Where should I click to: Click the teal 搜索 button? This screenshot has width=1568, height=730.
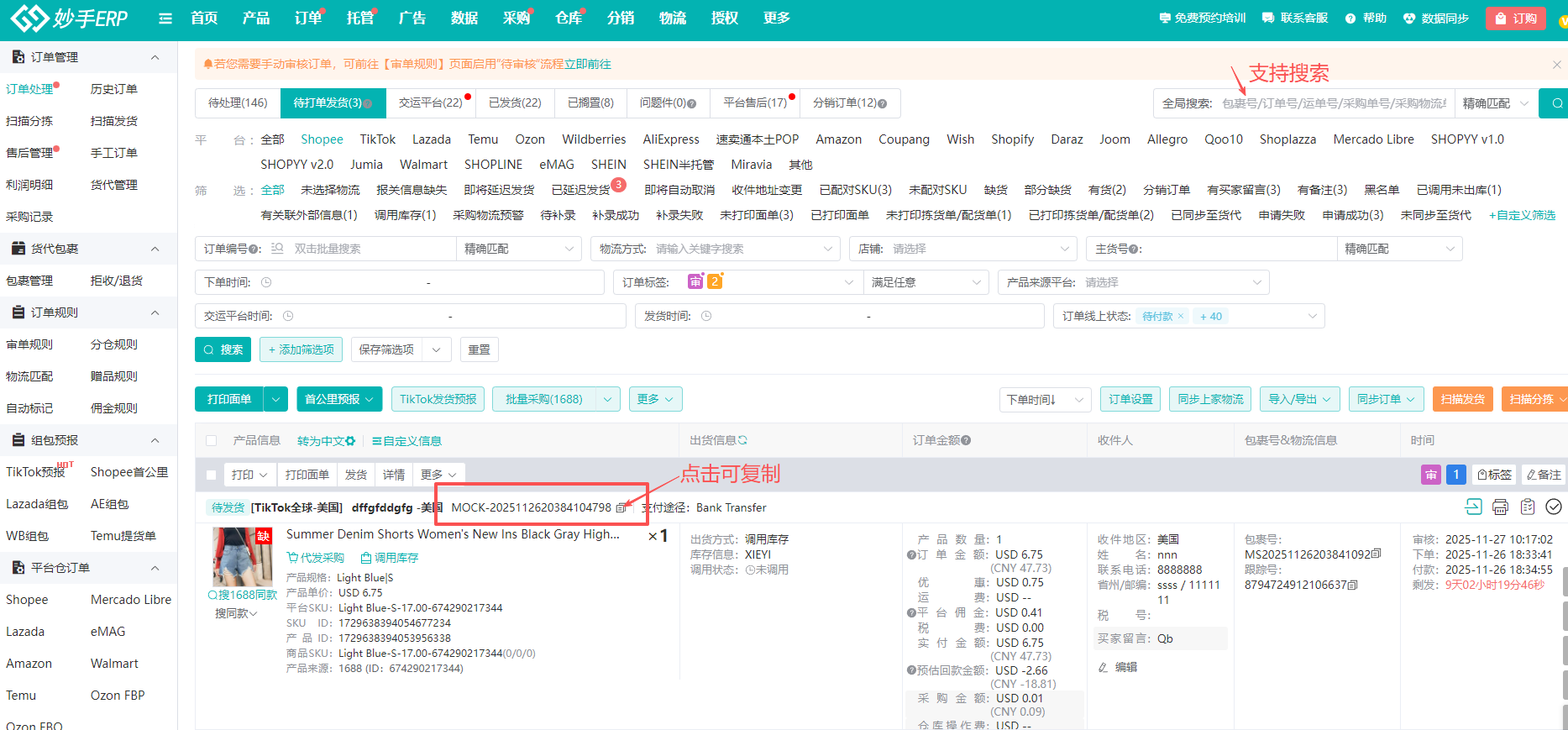click(223, 349)
